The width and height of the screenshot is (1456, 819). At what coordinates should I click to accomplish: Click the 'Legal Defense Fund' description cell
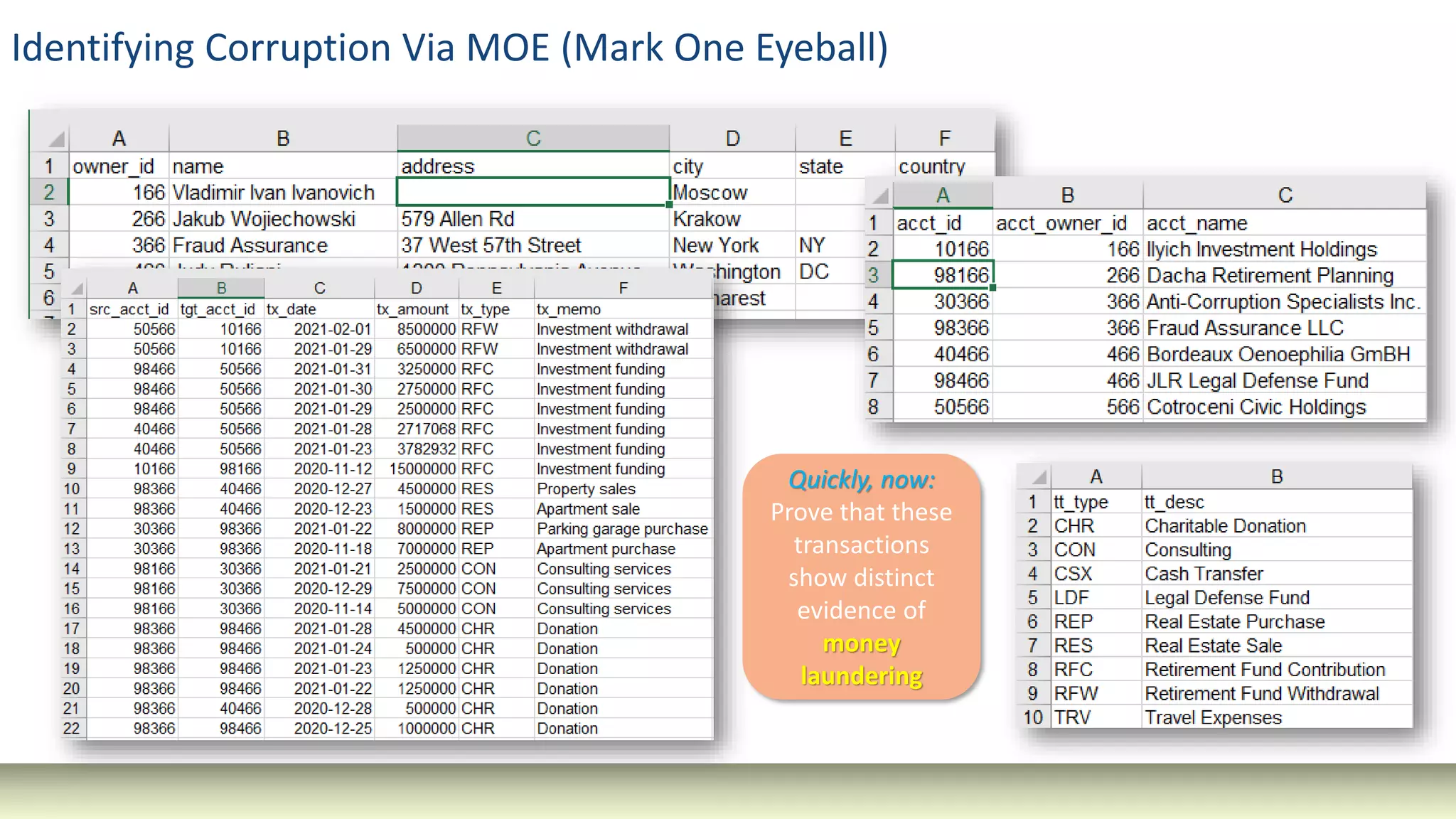tap(1277, 597)
